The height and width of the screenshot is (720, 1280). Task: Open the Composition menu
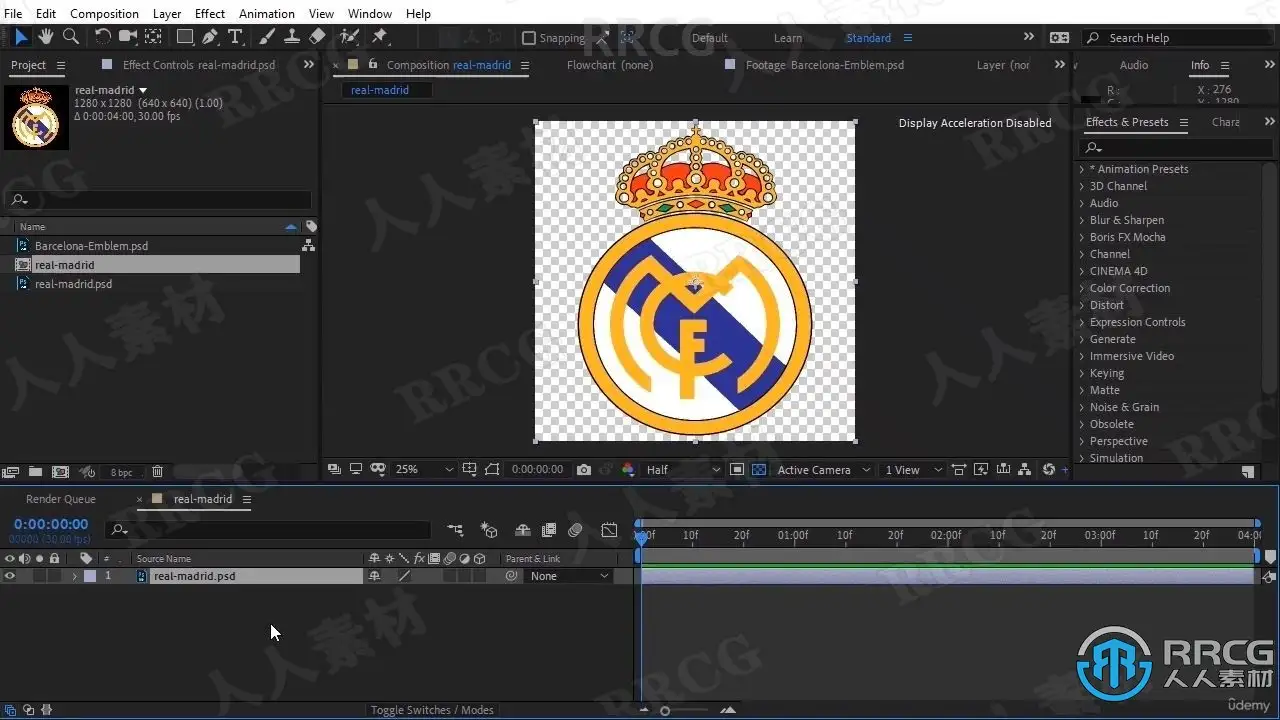(104, 13)
